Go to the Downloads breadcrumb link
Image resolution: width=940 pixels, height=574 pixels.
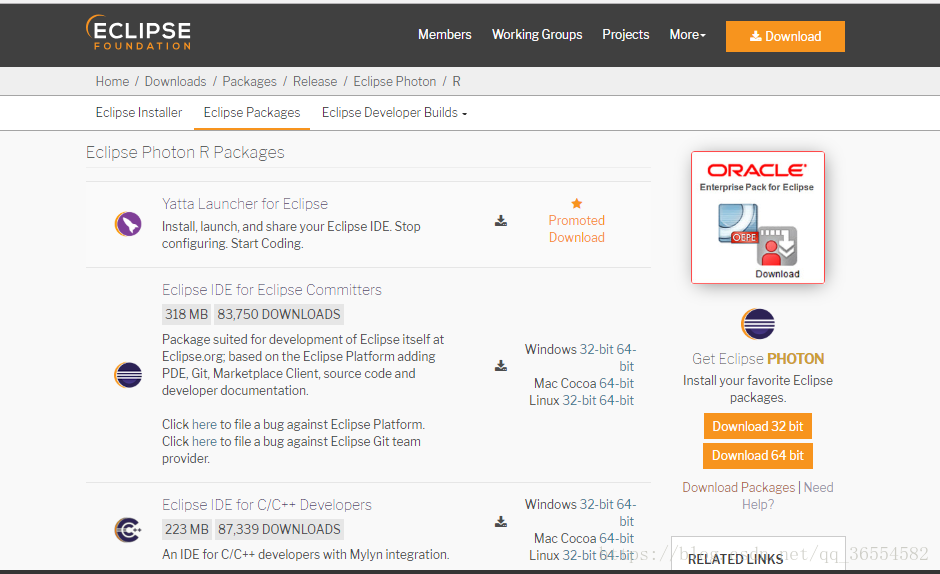pyautogui.click(x=175, y=82)
